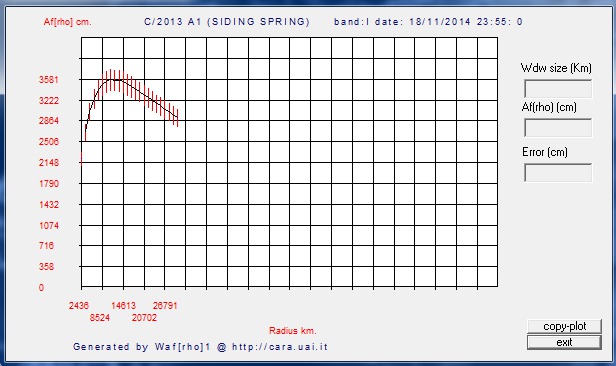Click the copy-plot button
The height and width of the screenshot is (366, 616).
click(x=564, y=326)
